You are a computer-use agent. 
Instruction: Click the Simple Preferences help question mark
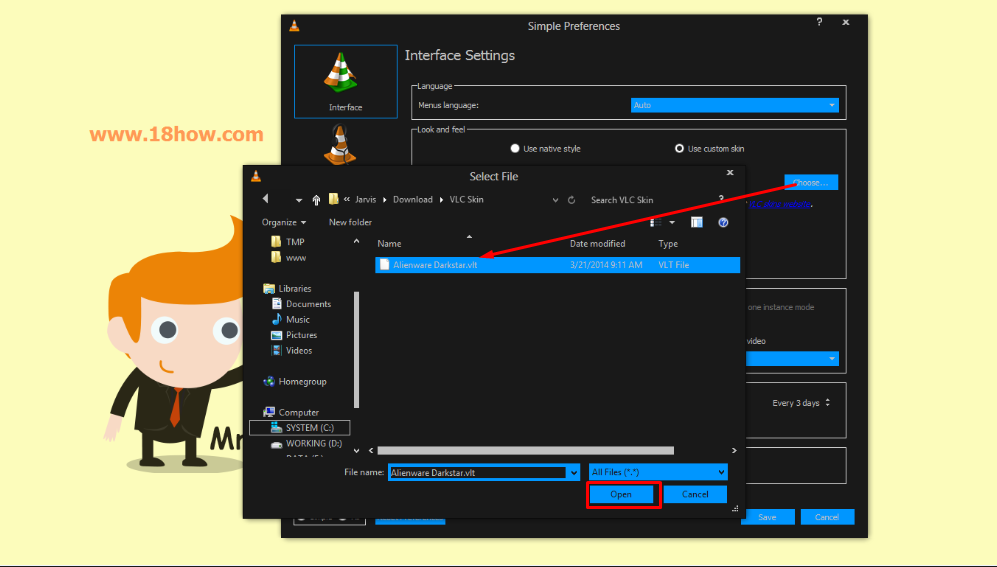tap(819, 22)
